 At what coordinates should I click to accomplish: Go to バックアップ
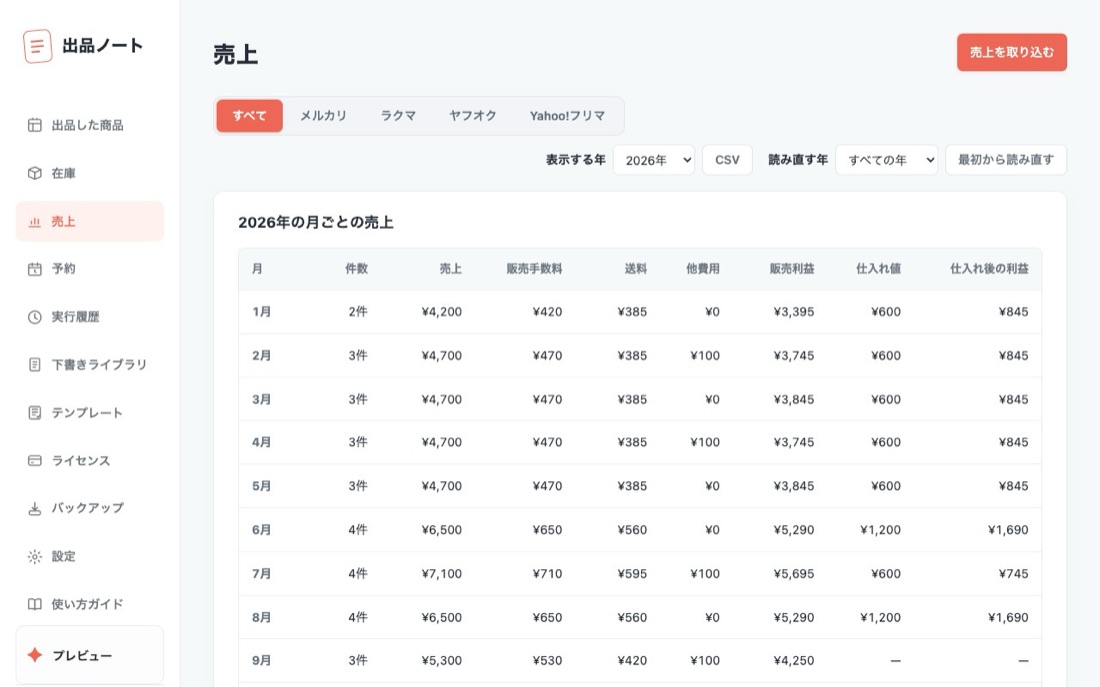(x=90, y=509)
